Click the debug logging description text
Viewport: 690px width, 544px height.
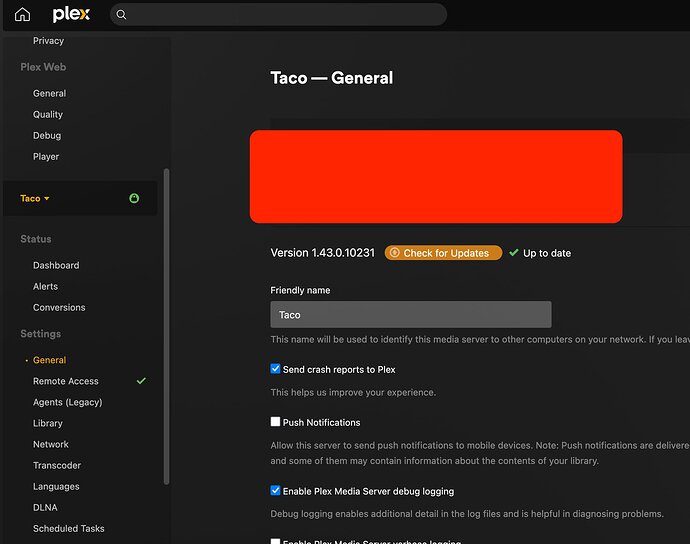click(x=467, y=514)
